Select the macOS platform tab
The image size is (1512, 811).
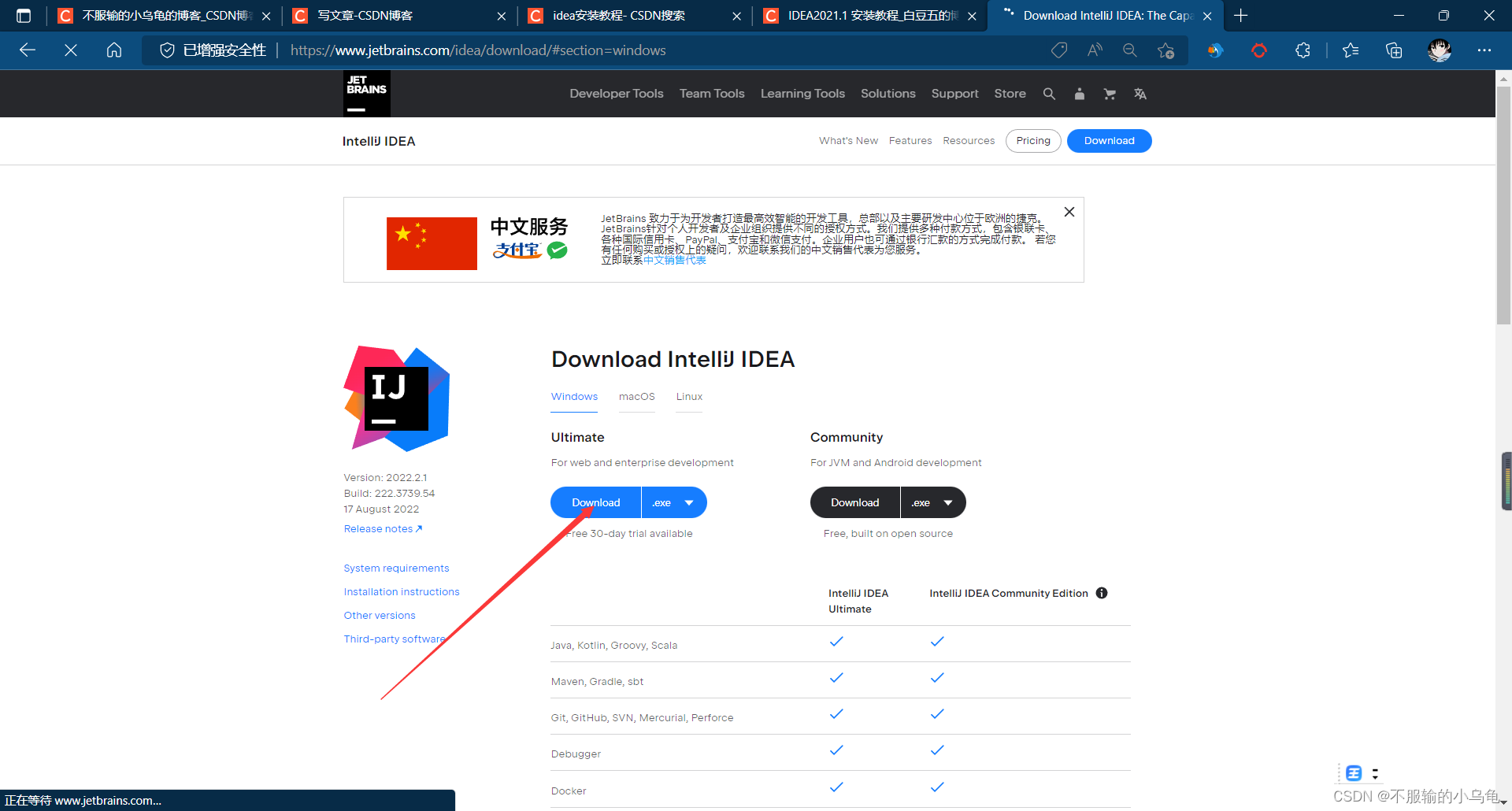pyautogui.click(x=637, y=397)
